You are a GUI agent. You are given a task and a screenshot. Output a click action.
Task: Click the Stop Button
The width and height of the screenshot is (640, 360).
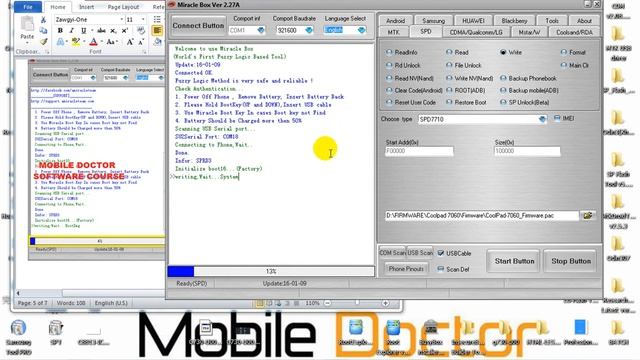[571, 261]
